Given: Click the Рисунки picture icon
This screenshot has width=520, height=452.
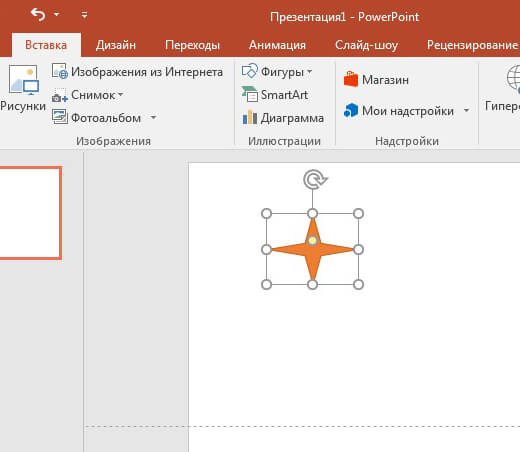Looking at the screenshot, I should 23,80.
